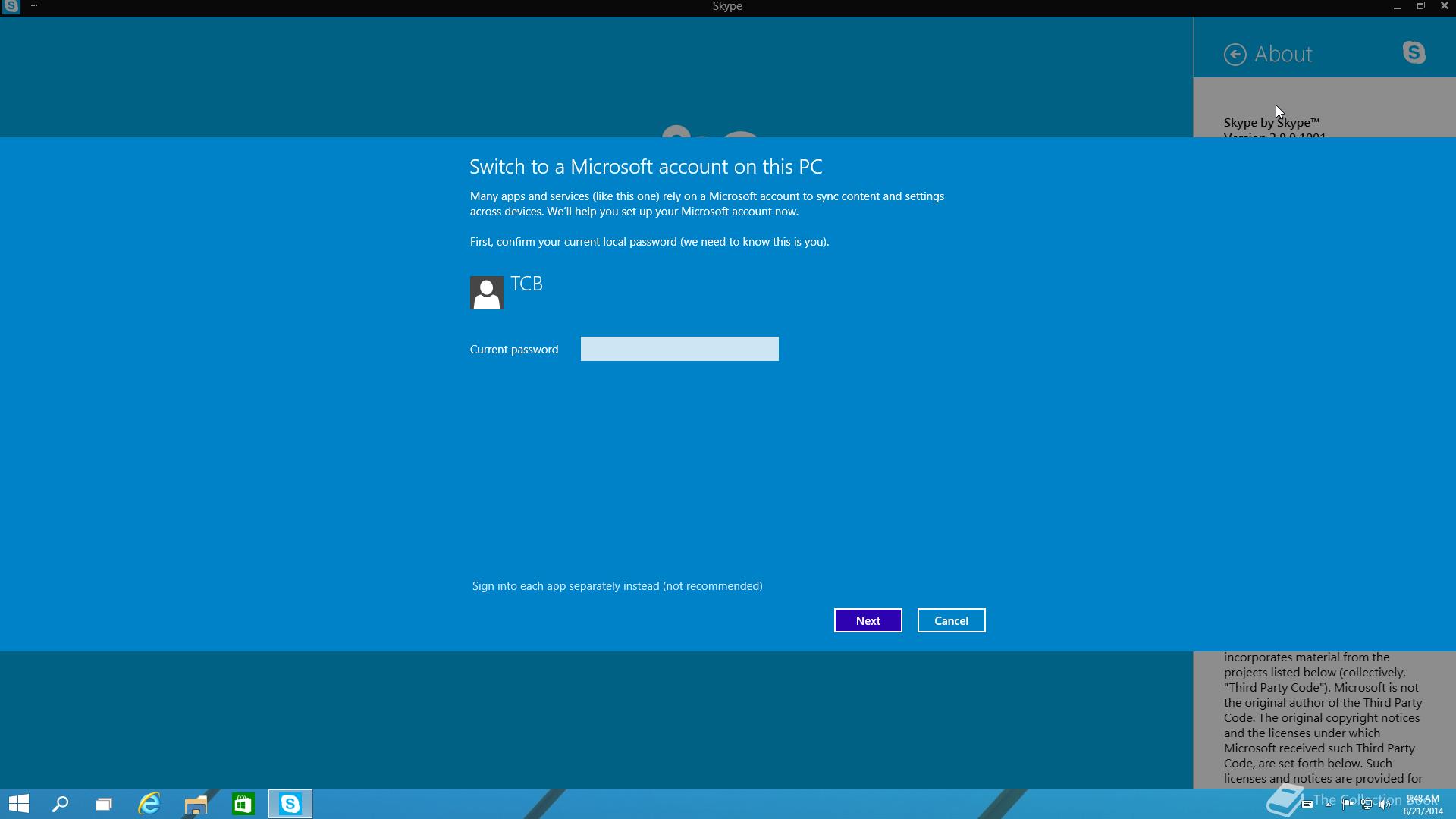Image resolution: width=1456 pixels, height=819 pixels.
Task: Open taskbar Search magnifier
Action: (x=60, y=804)
